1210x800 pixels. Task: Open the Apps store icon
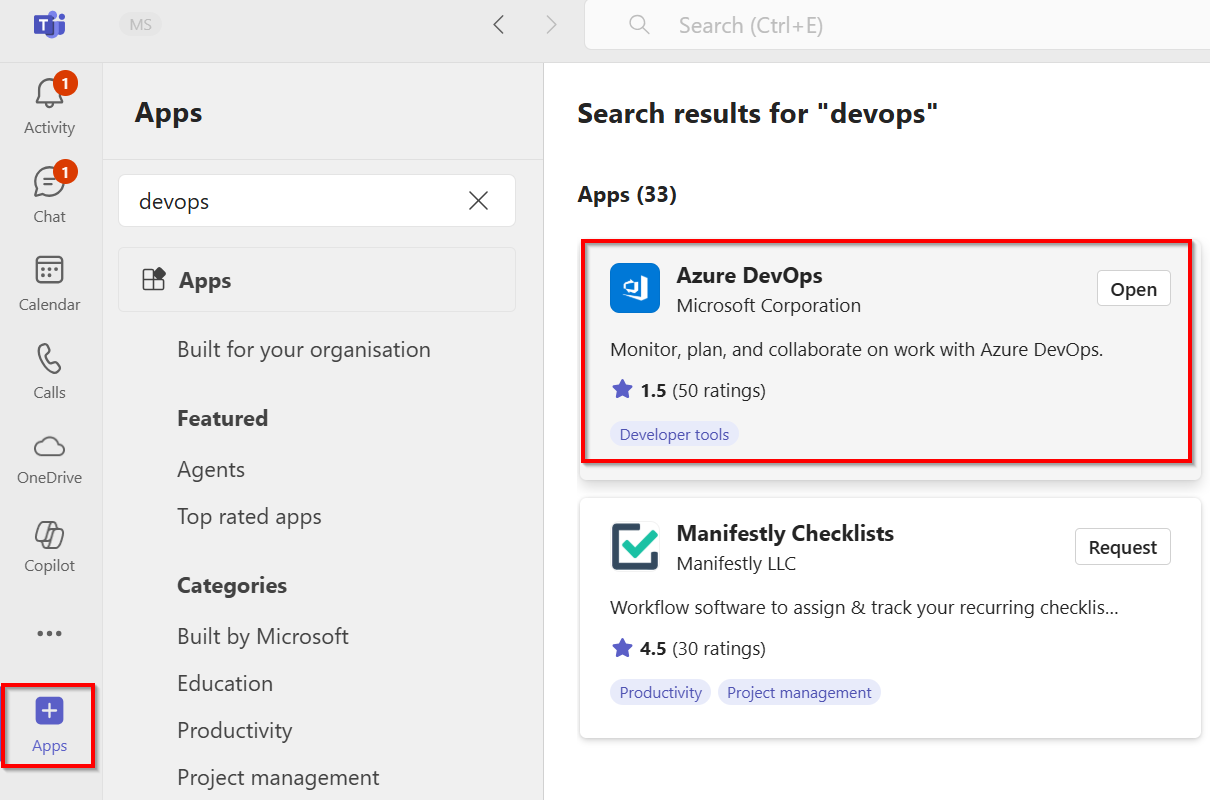(49, 725)
